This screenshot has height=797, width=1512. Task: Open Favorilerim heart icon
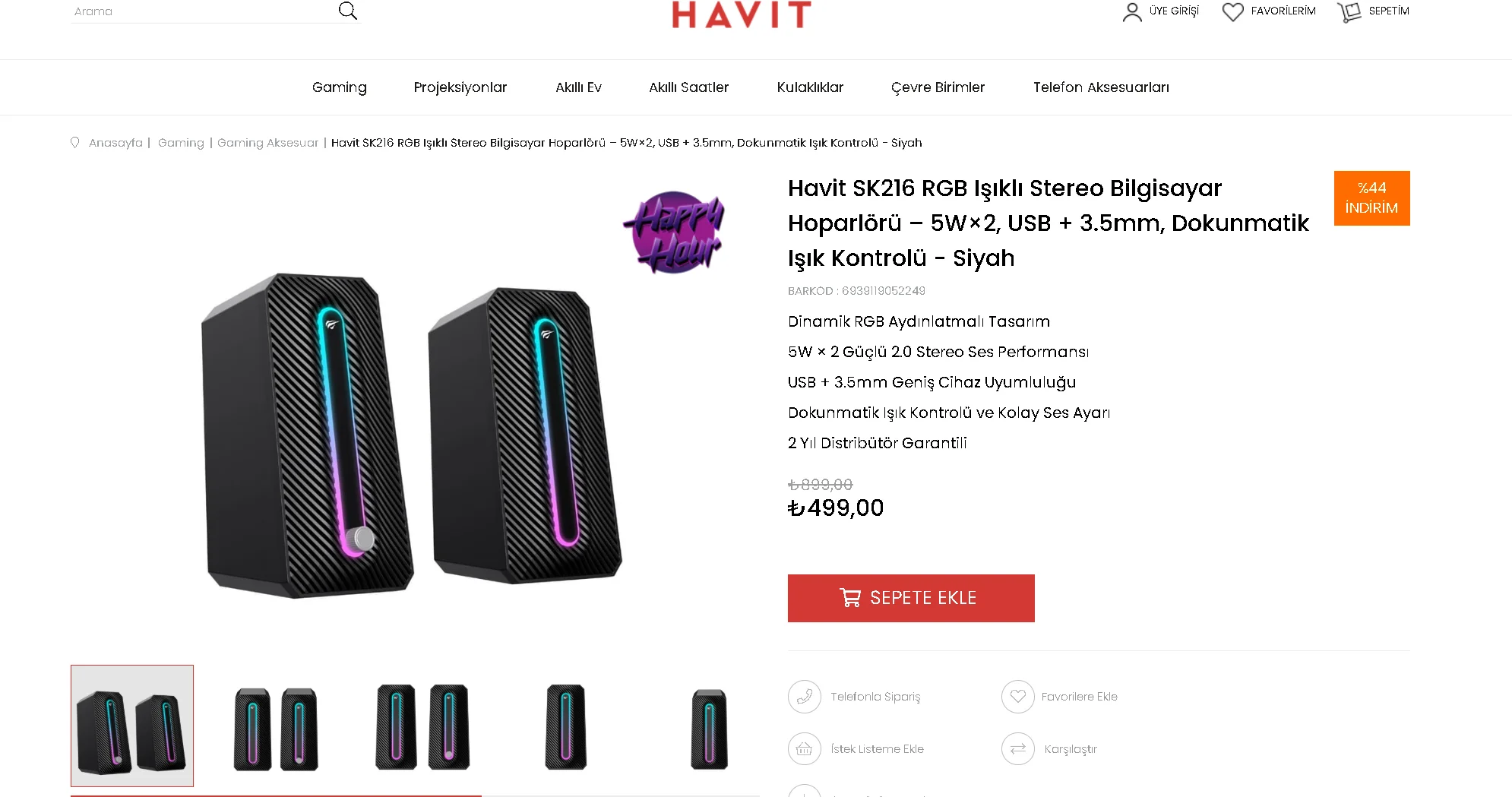[x=1232, y=12]
